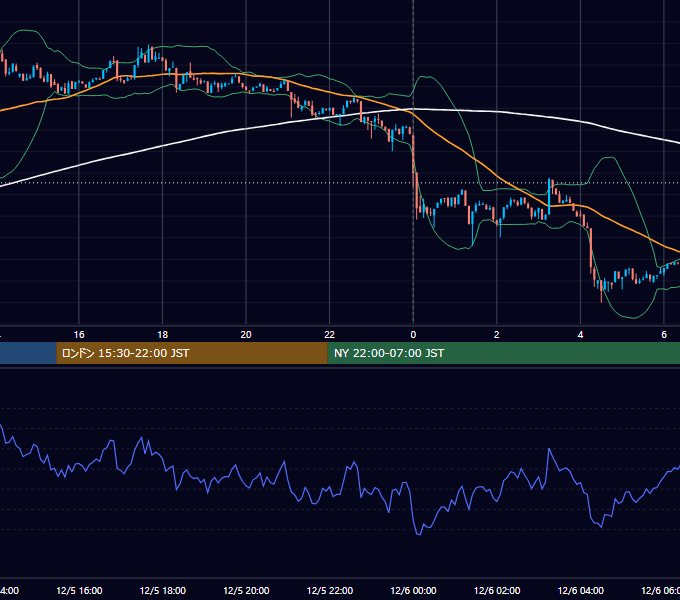Click the 12/5 20:00 label on indicator axis
Viewport: 680px width, 600px height.
(246, 590)
